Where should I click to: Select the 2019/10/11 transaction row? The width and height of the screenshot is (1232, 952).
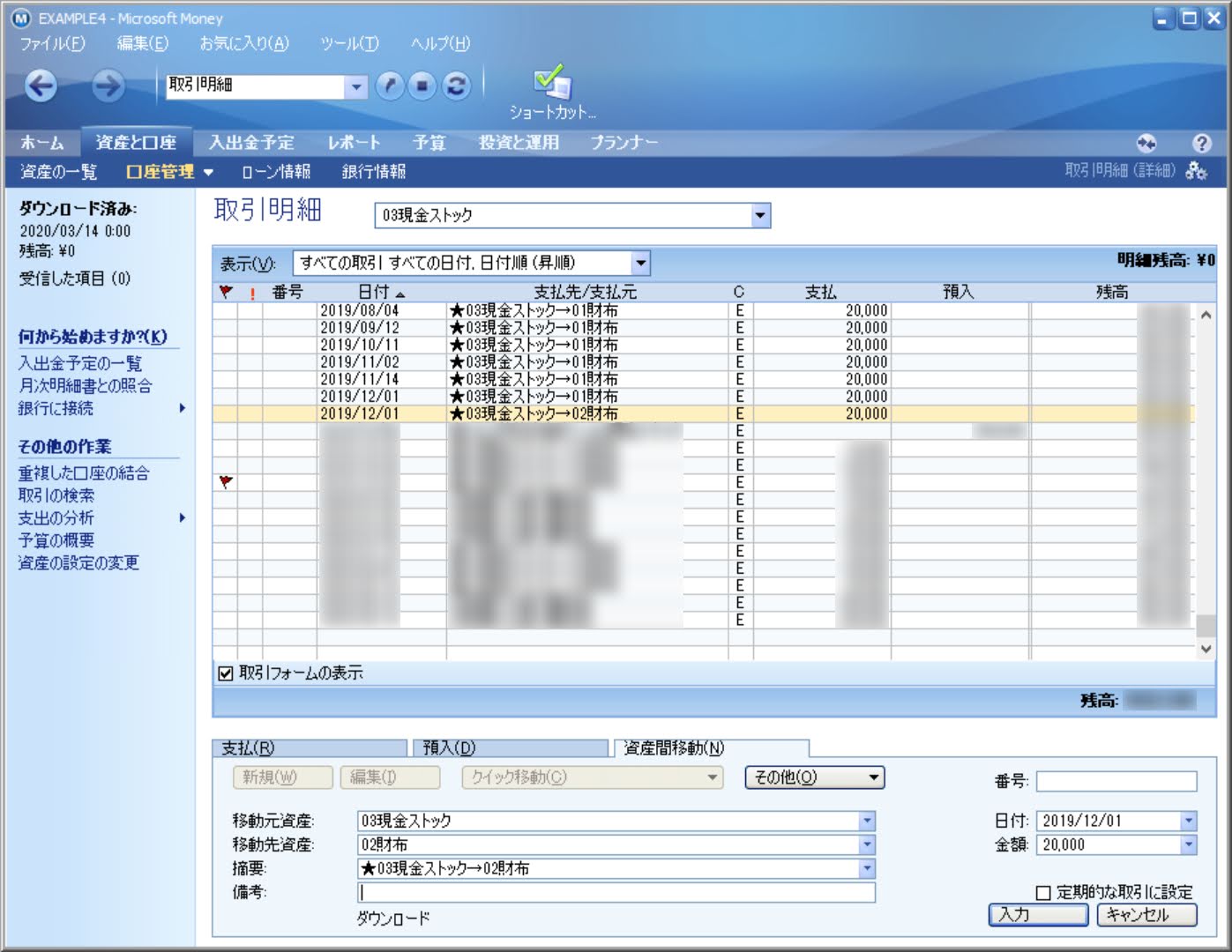[x=703, y=345]
